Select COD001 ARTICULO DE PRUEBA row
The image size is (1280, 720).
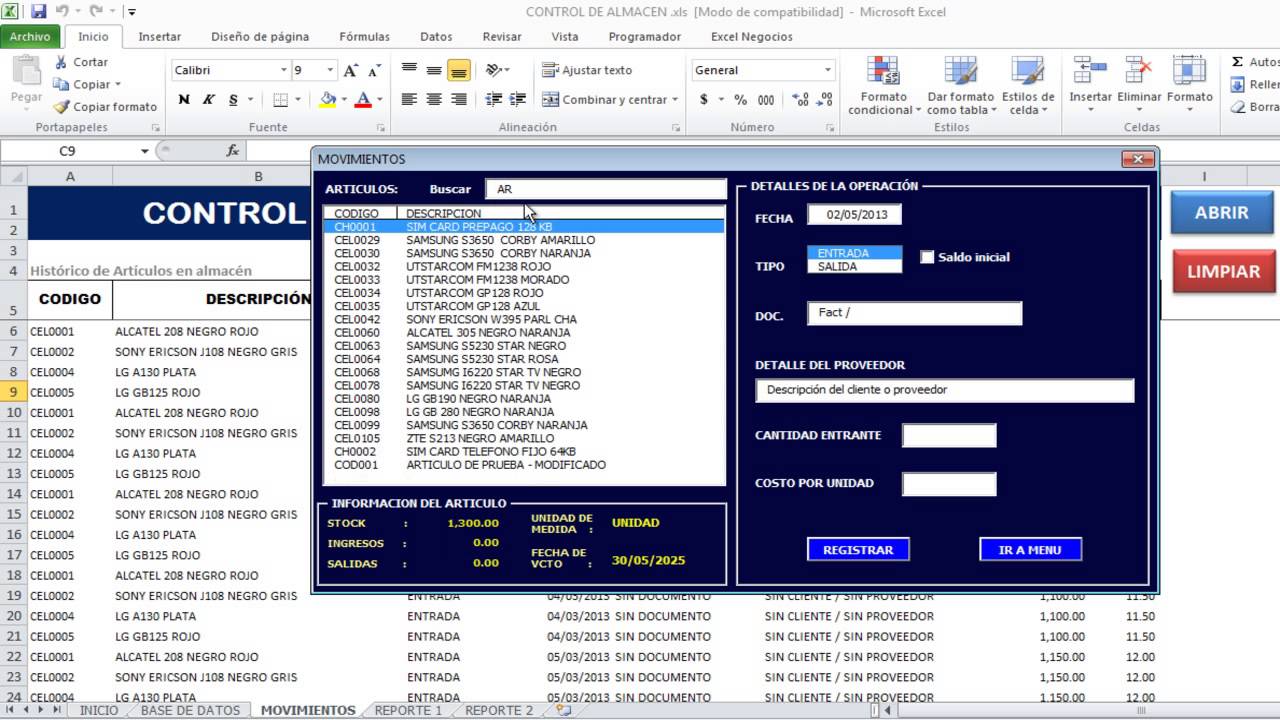pyautogui.click(x=523, y=465)
